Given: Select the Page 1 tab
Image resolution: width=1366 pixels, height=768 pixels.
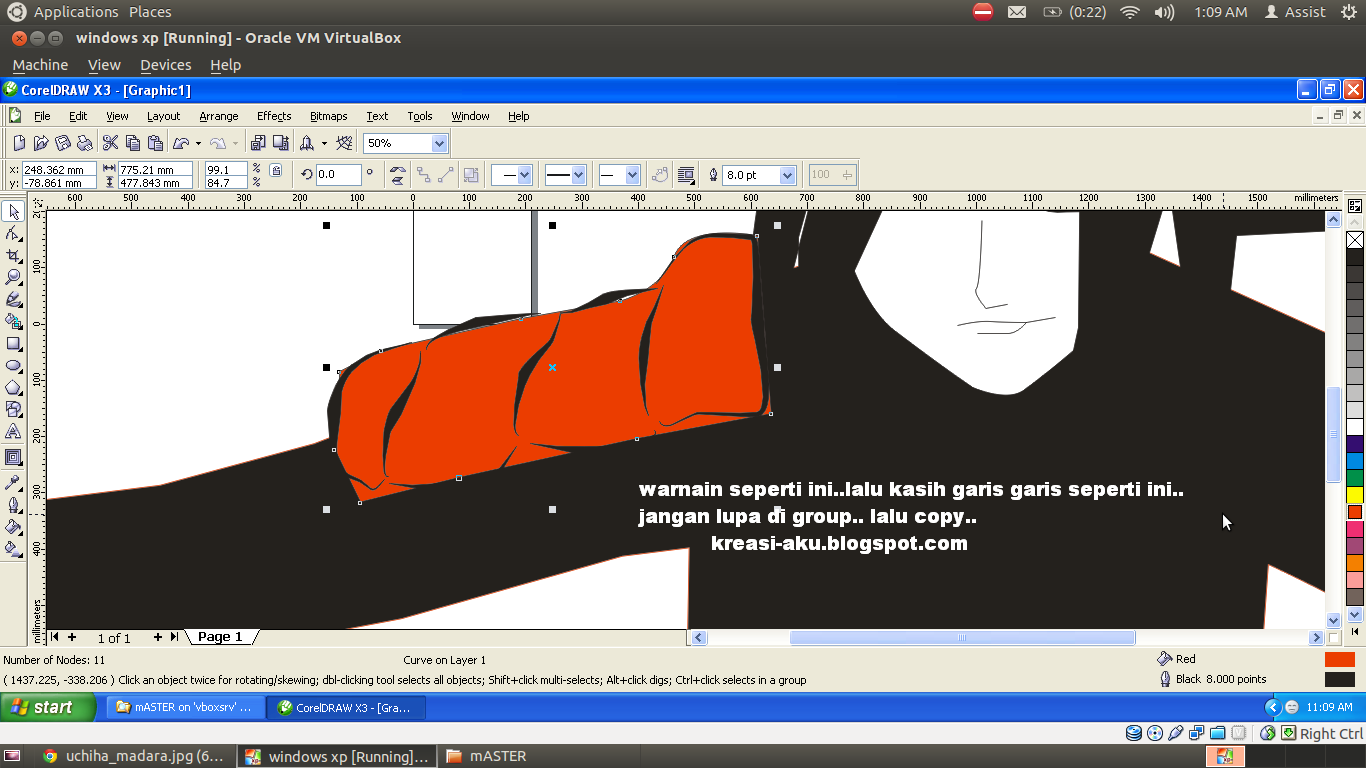Looking at the screenshot, I should pyautogui.click(x=220, y=637).
